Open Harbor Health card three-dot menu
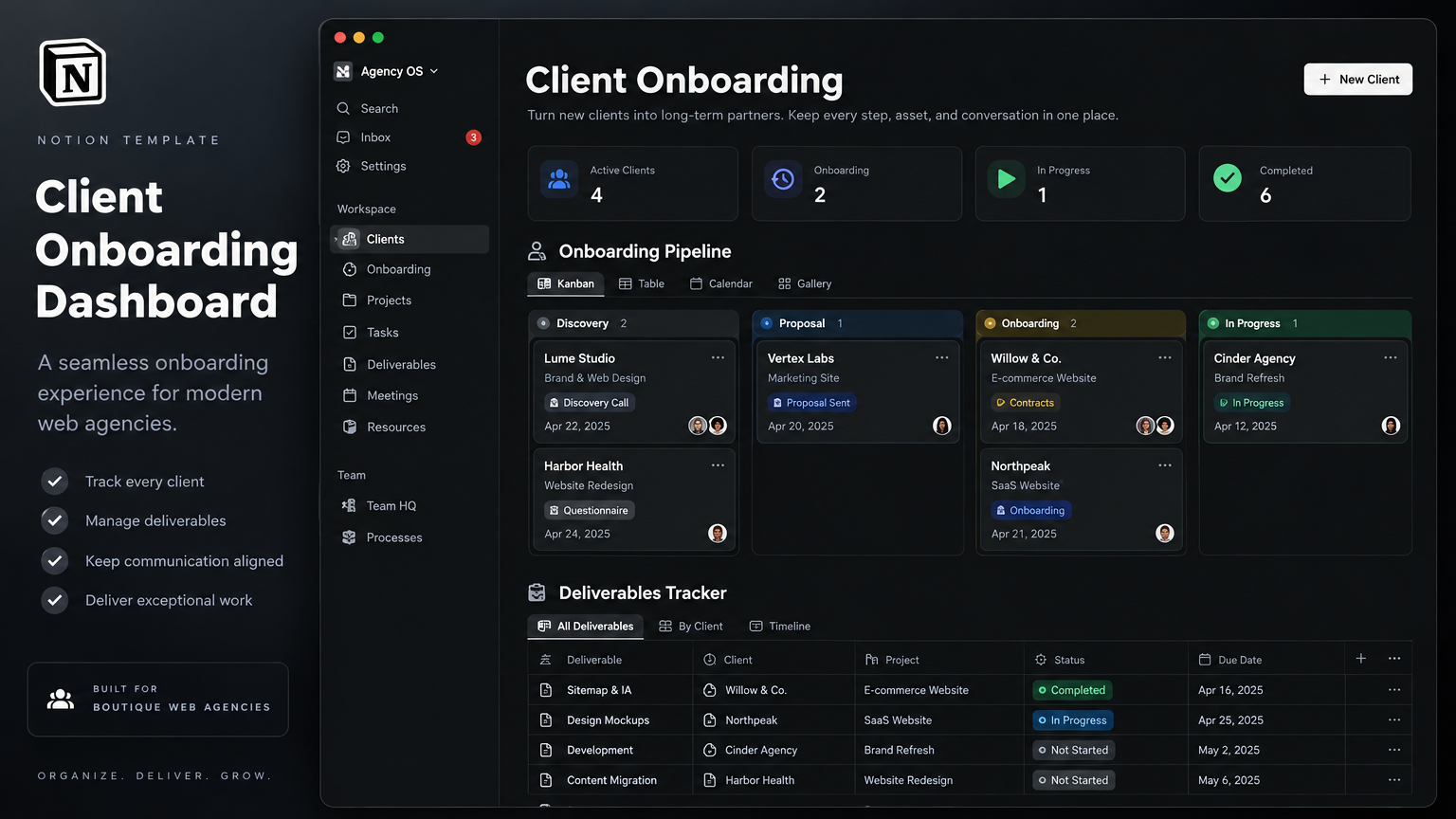This screenshot has width=1456, height=819. (x=718, y=465)
